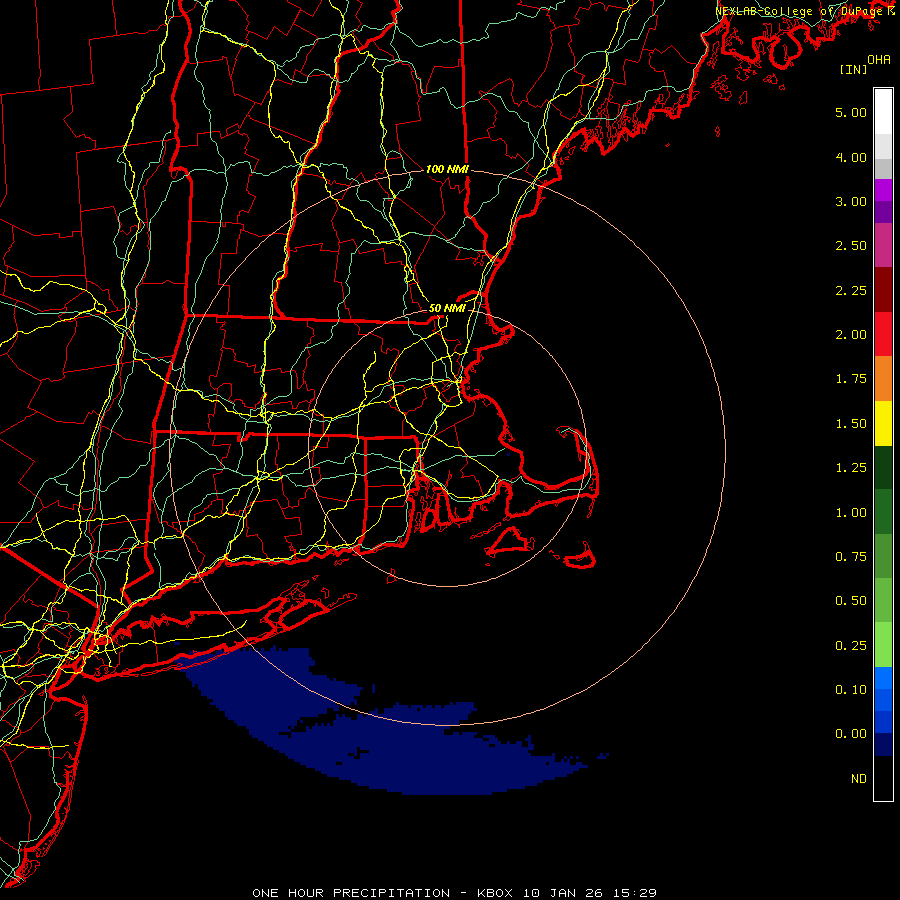Click the bright red 2.00 legend swatch
Viewport: 900px width, 900px height.
[883, 334]
